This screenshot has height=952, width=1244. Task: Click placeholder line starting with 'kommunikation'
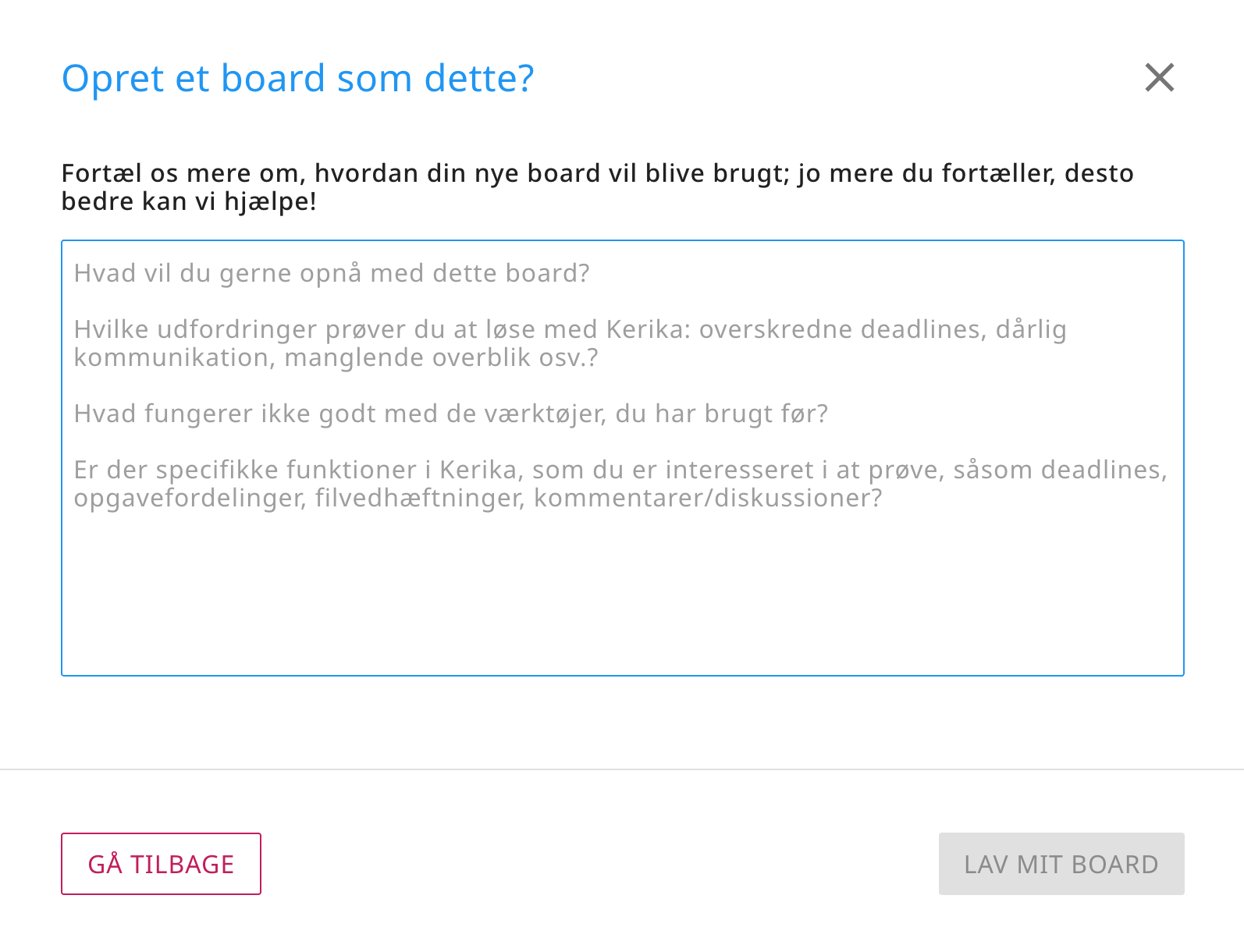click(x=336, y=357)
